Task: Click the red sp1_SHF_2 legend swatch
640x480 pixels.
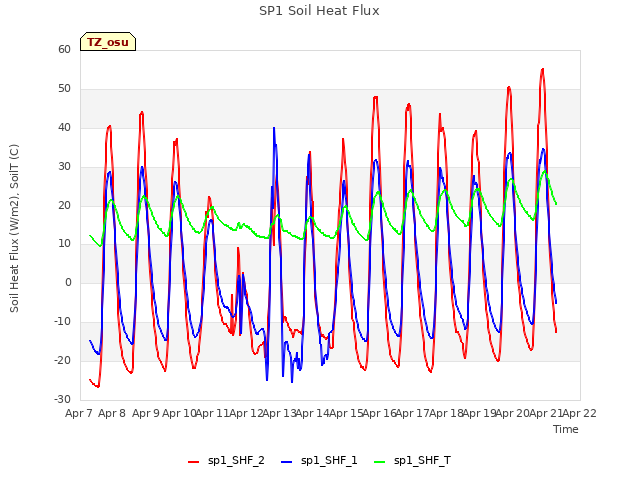Action: point(193,462)
